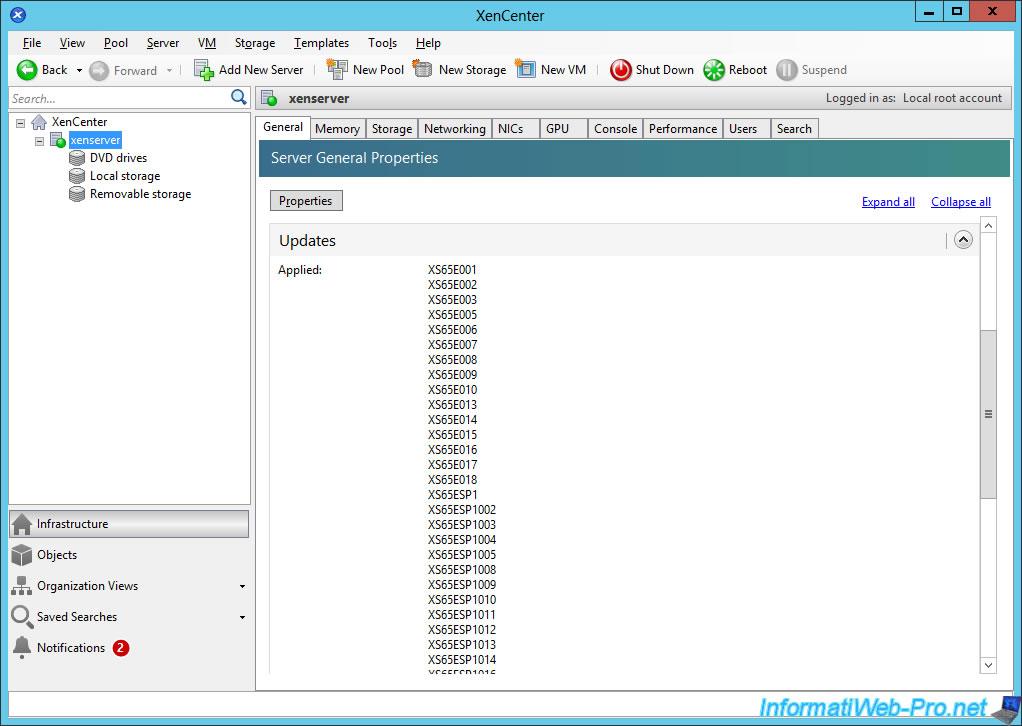Image resolution: width=1022 pixels, height=726 pixels.
Task: Click the green Reboot icon
Action: point(714,70)
